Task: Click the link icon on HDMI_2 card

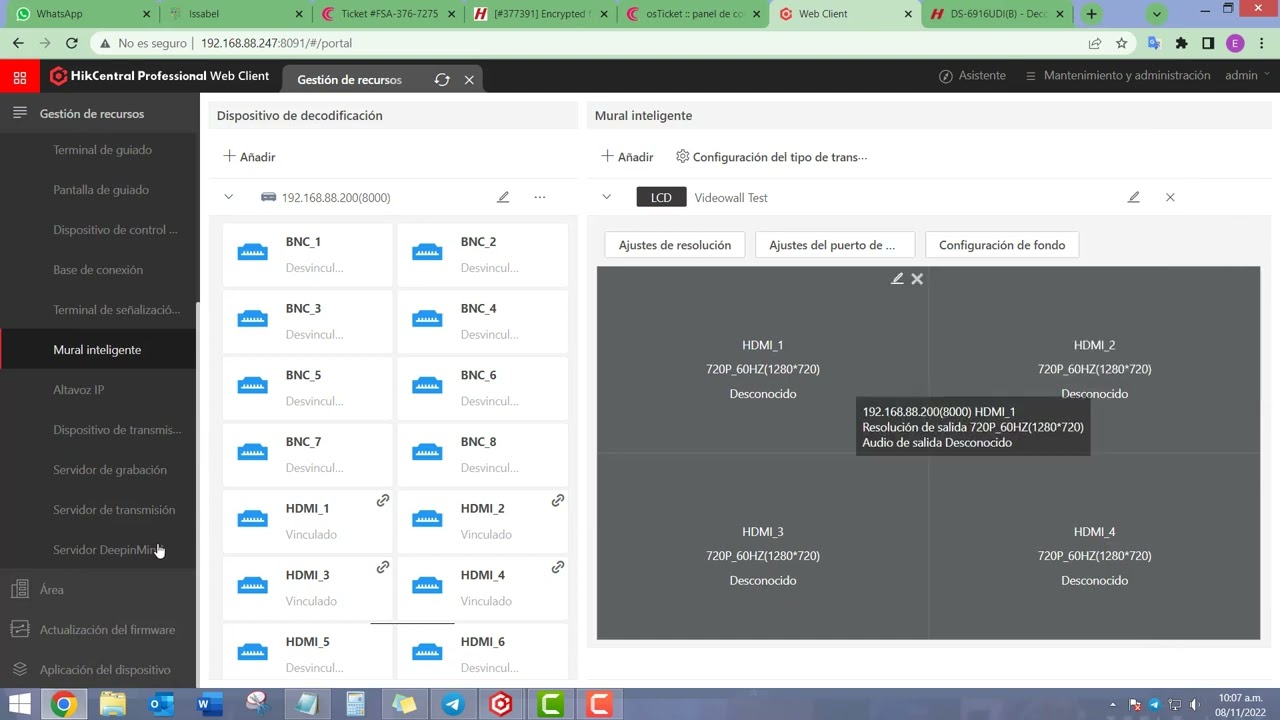Action: pyautogui.click(x=558, y=500)
